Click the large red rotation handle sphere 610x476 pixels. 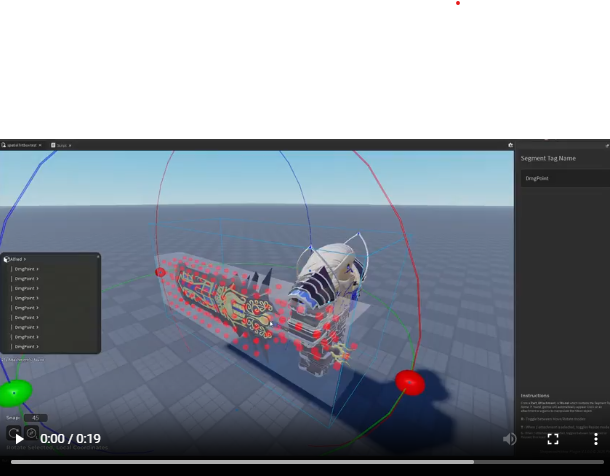point(410,383)
